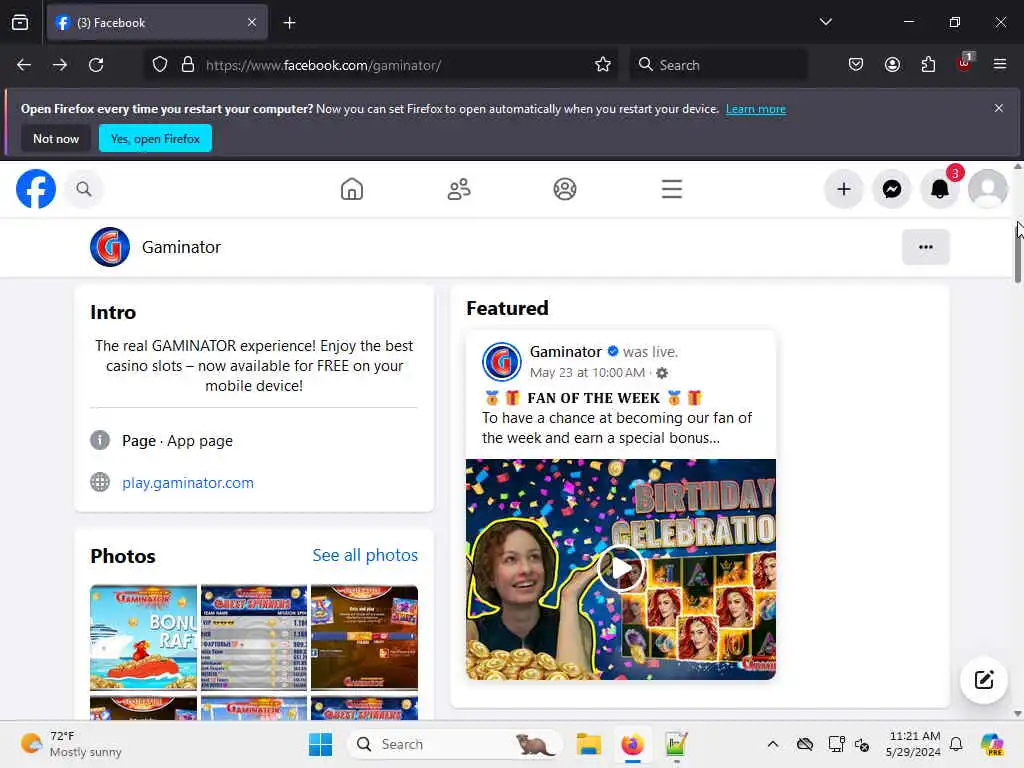Bookmark this page with star
The height and width of the screenshot is (768, 1024).
603,65
